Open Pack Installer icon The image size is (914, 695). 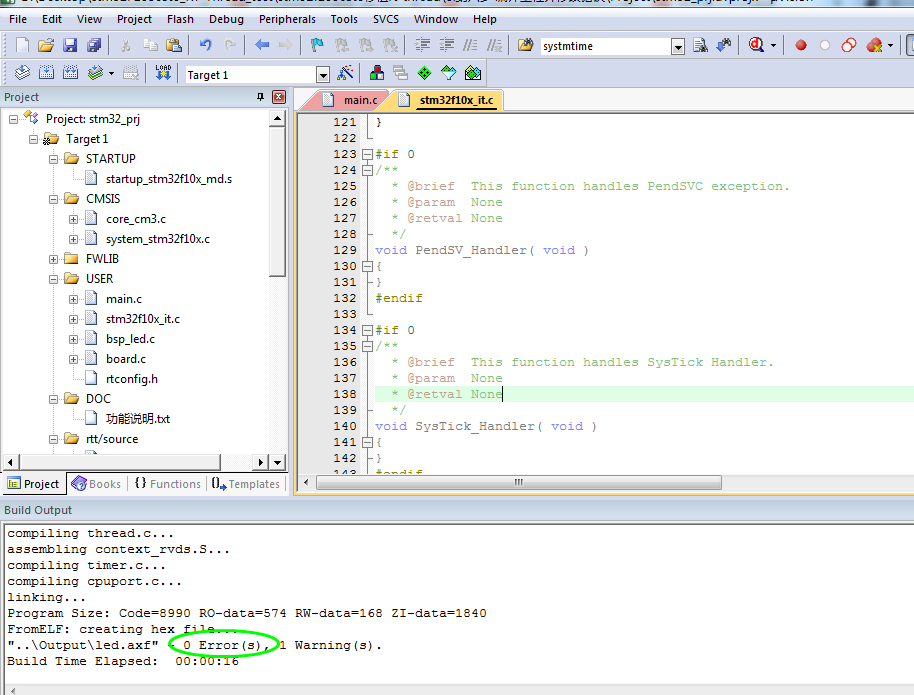coord(473,73)
